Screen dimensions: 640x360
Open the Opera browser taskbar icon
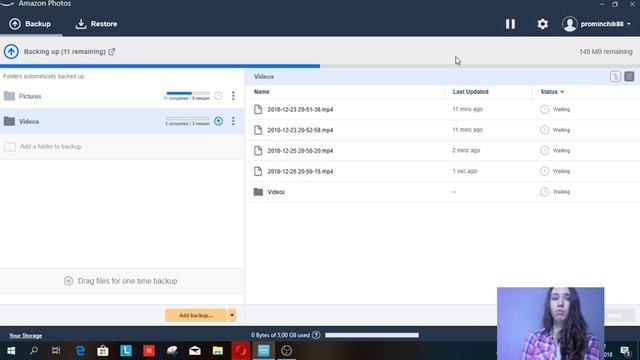click(x=241, y=351)
